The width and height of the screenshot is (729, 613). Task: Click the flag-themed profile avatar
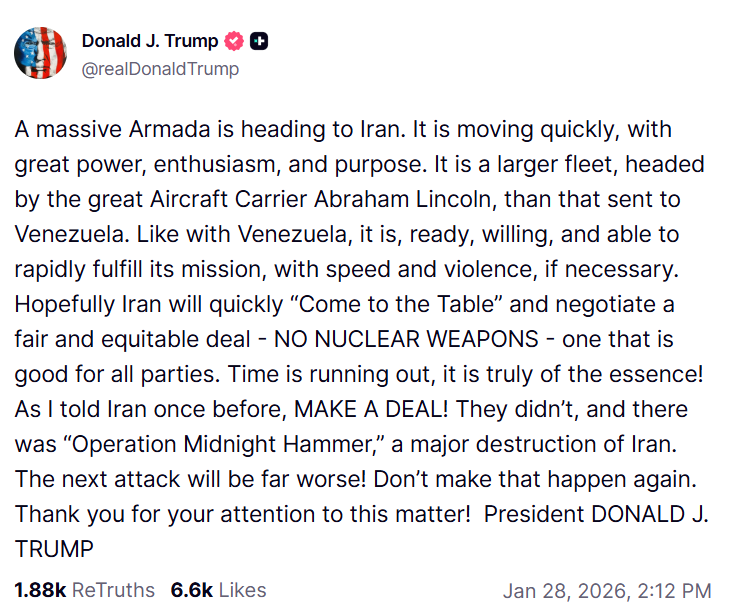point(40,55)
